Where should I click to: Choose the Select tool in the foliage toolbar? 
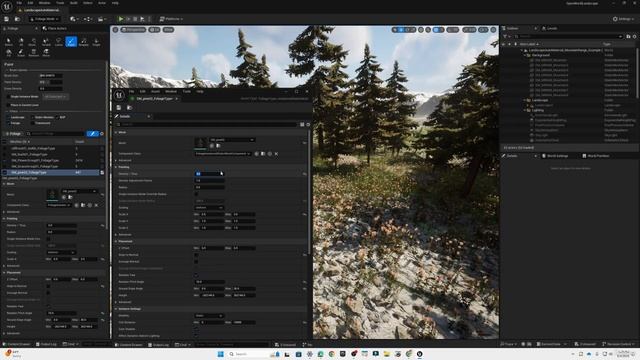pos(9,42)
